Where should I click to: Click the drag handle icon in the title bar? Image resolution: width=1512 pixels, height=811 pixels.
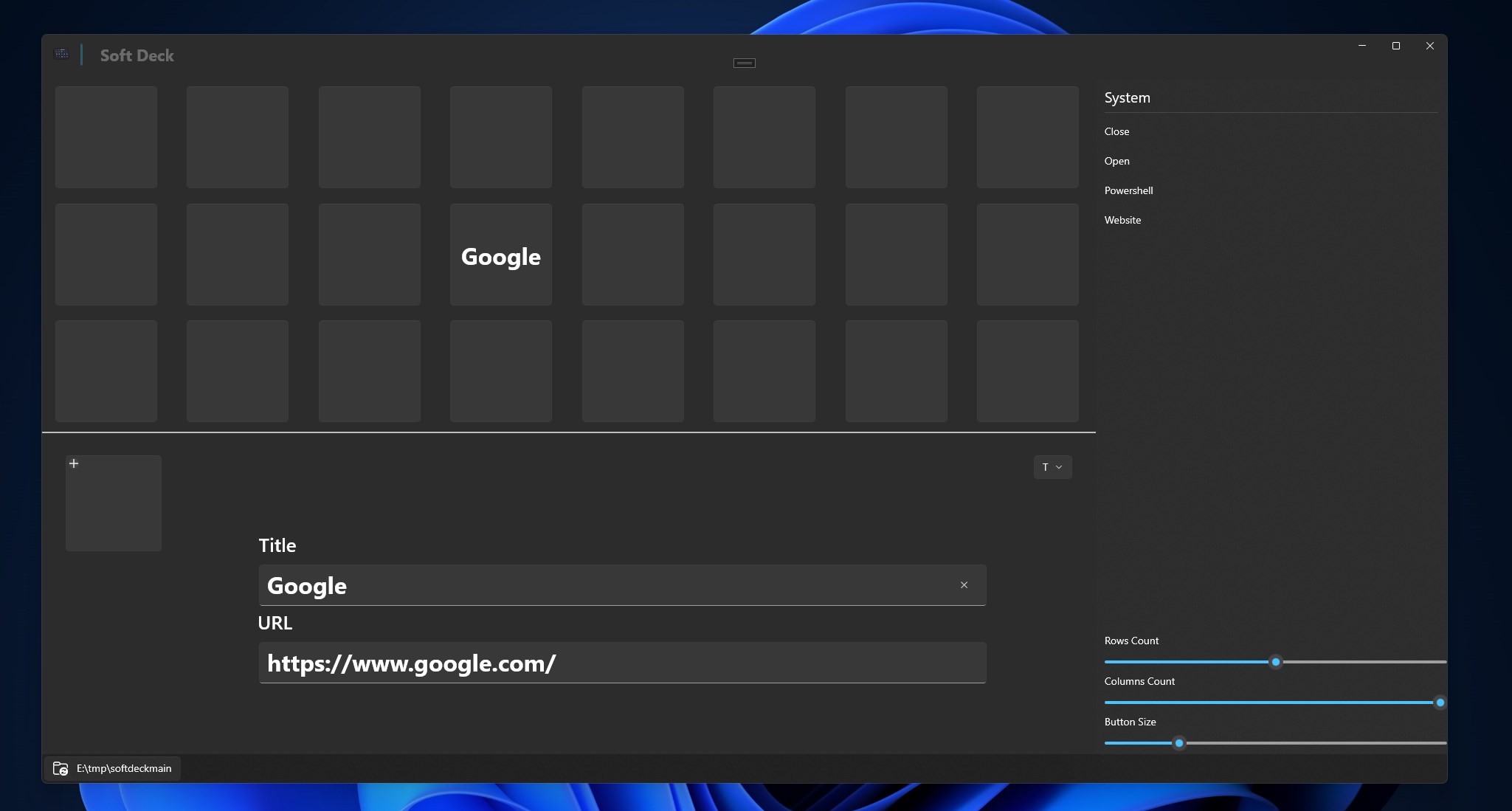click(x=744, y=63)
